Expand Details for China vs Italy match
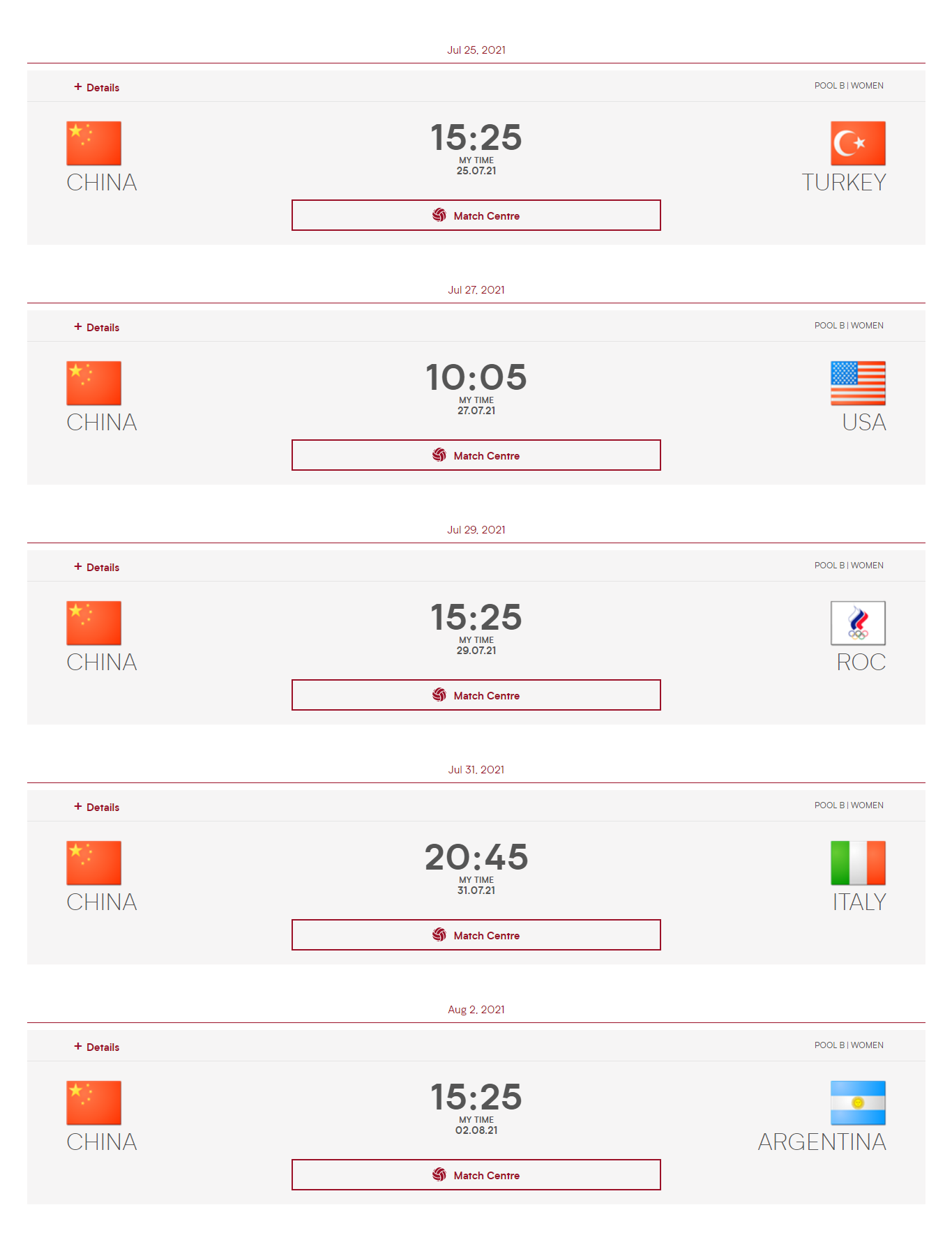 click(x=97, y=808)
